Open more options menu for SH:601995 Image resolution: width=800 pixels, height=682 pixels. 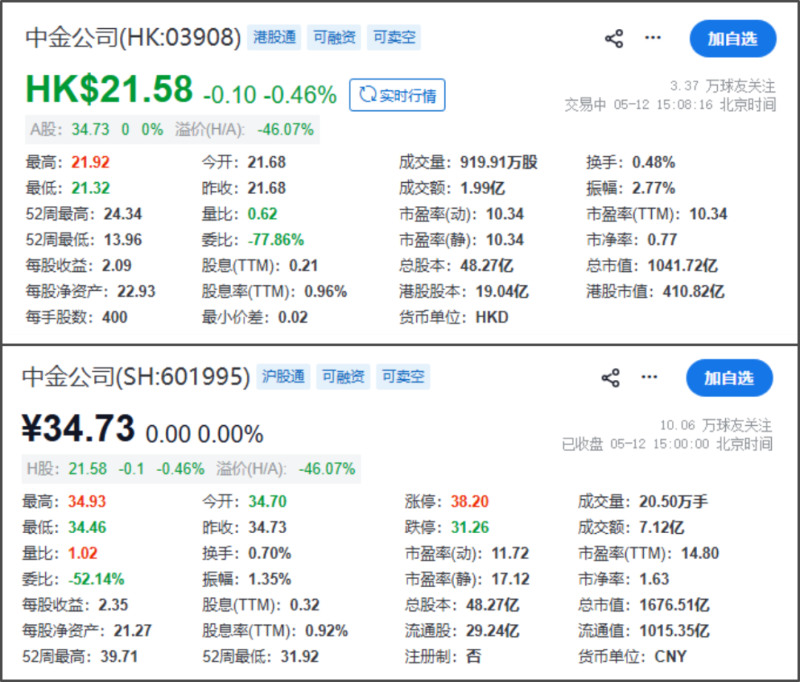point(649,377)
